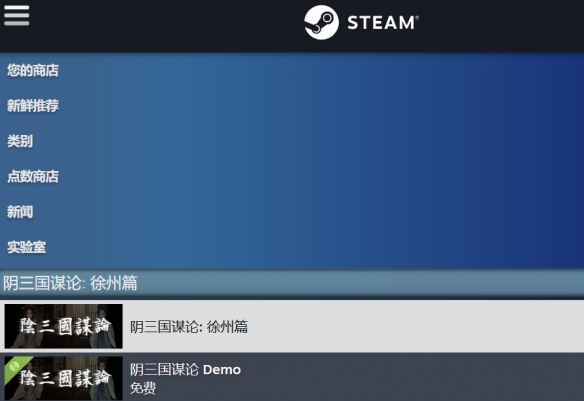
Task: Click the STEAM wordmark text
Action: click(381, 23)
